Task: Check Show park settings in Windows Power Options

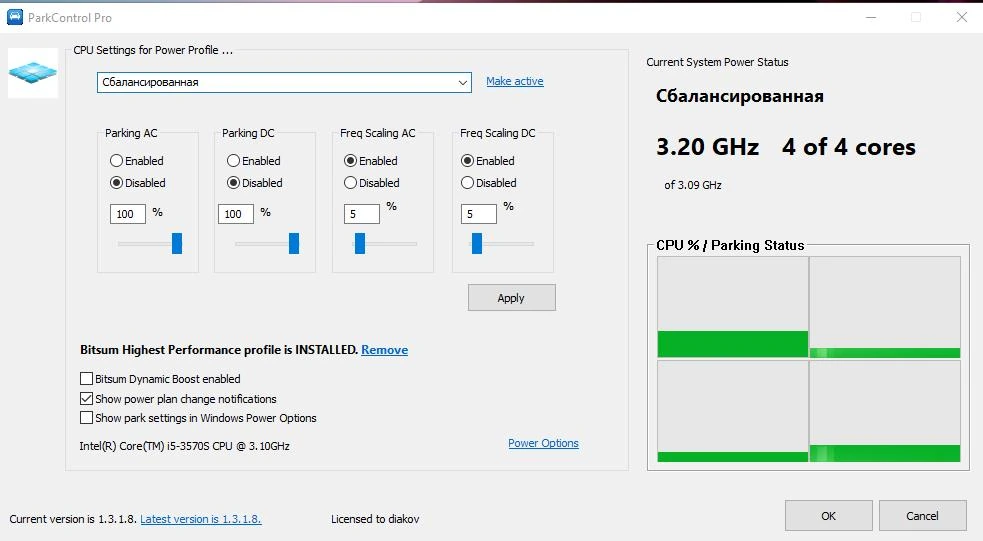Action: click(x=87, y=418)
